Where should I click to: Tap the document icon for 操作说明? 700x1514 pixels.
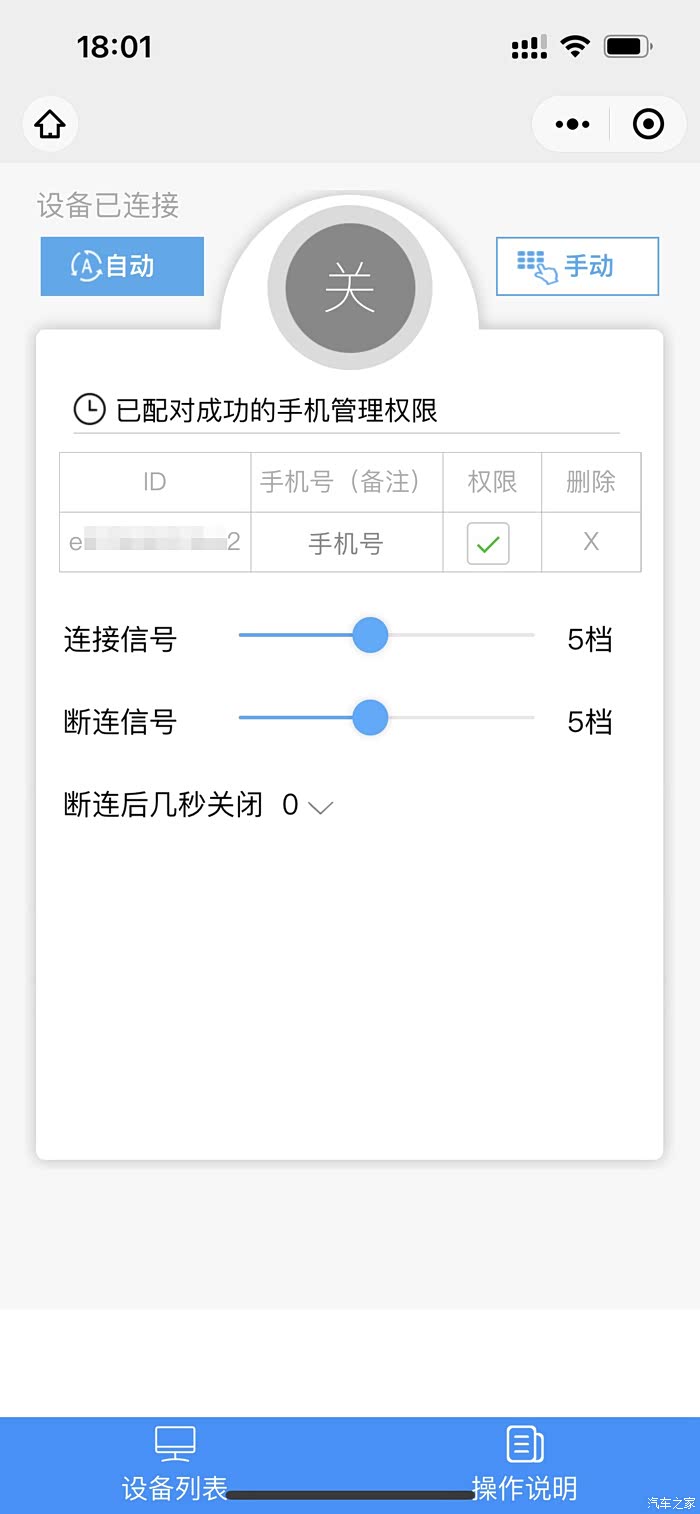click(x=525, y=1444)
